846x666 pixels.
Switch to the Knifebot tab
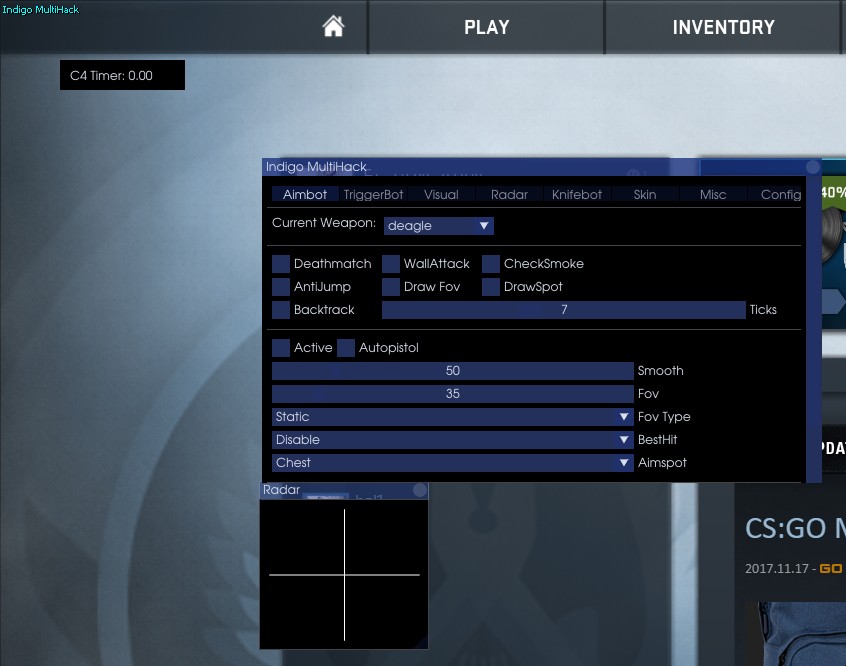tap(577, 194)
